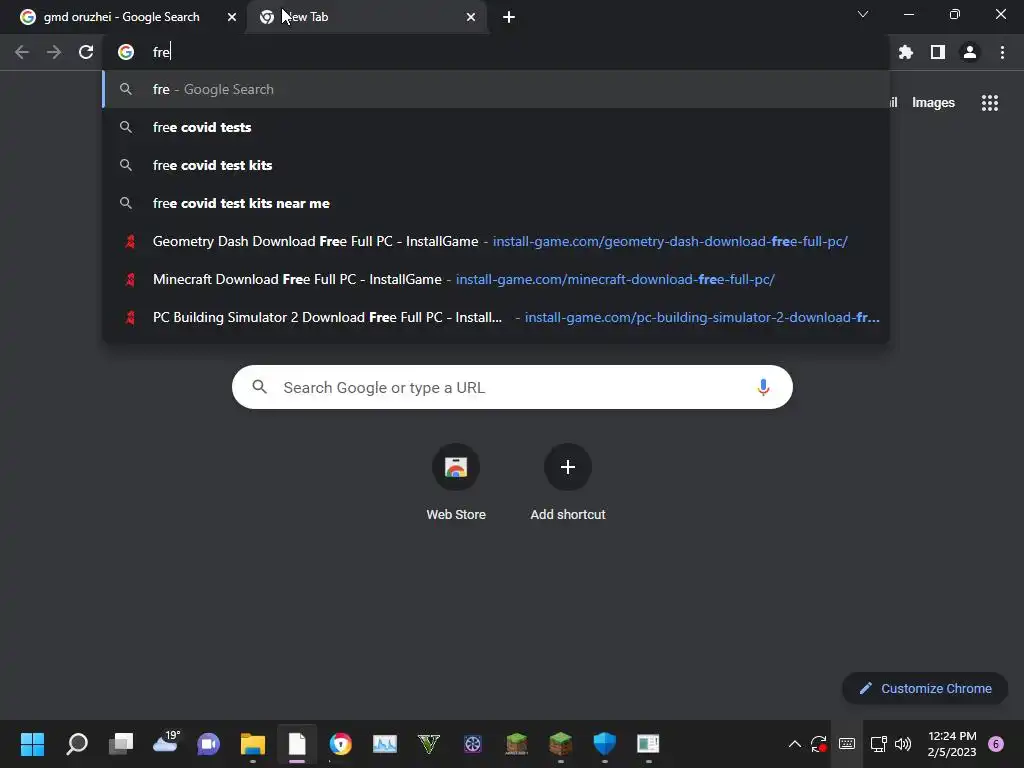Screen dimensions: 1024x768
Task: Select 'fre - Google Search' suggestion
Action: click(496, 89)
